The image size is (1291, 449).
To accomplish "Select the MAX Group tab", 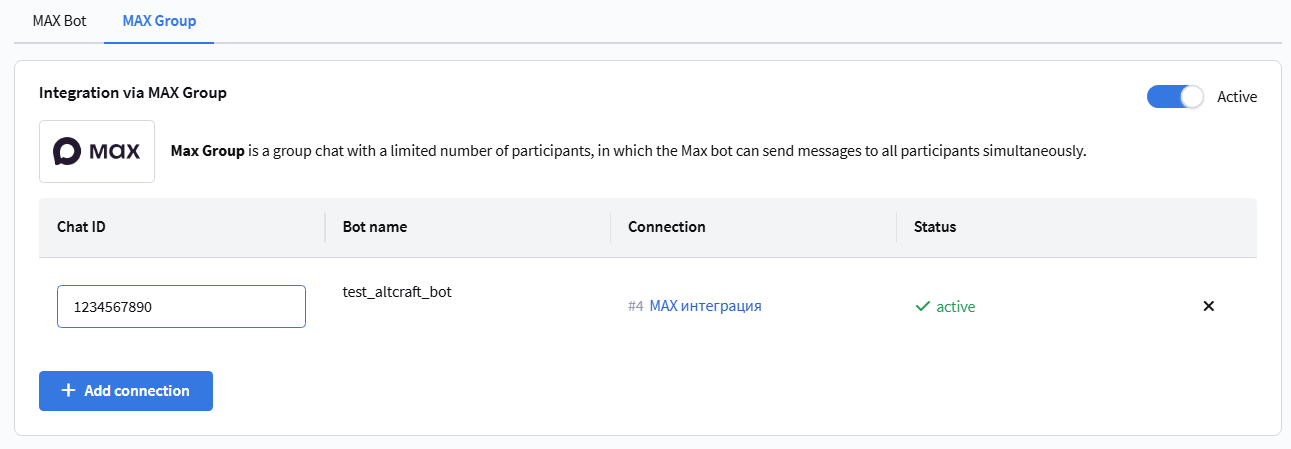I will [159, 20].
